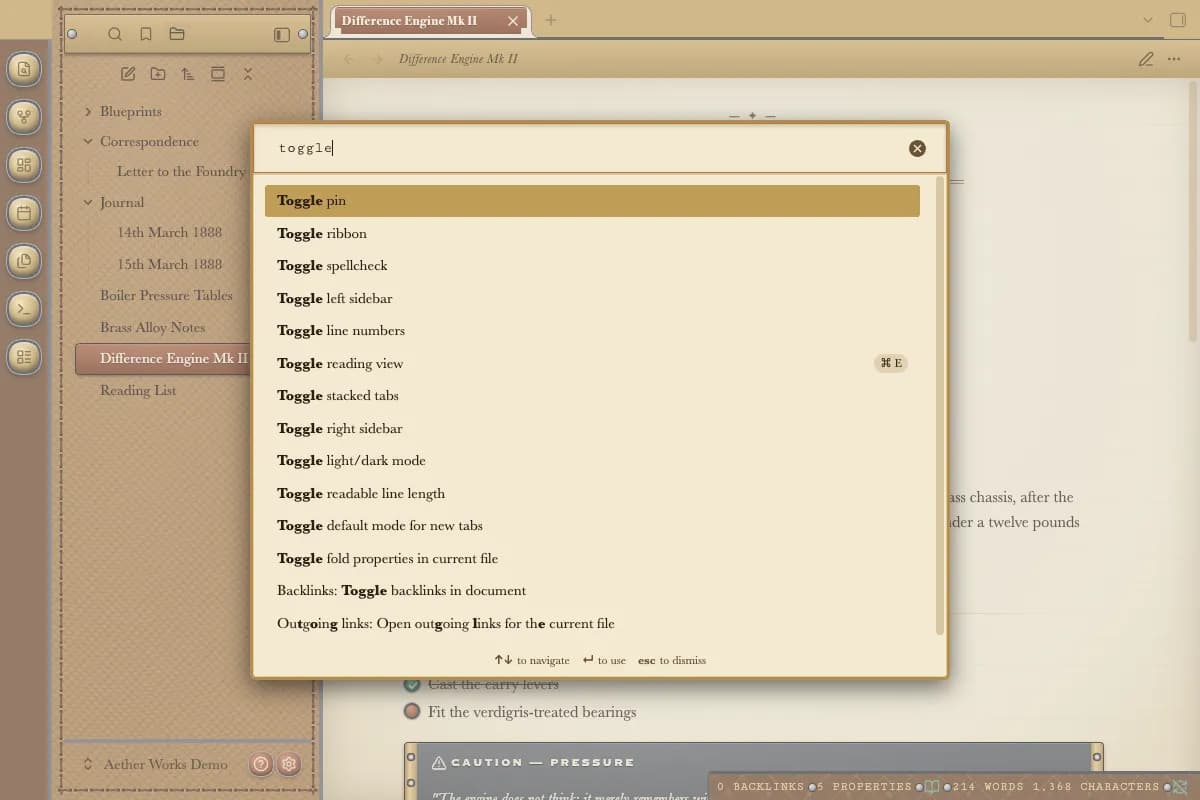
Task: Open the '15th March 1888' journal note
Action: click(169, 265)
